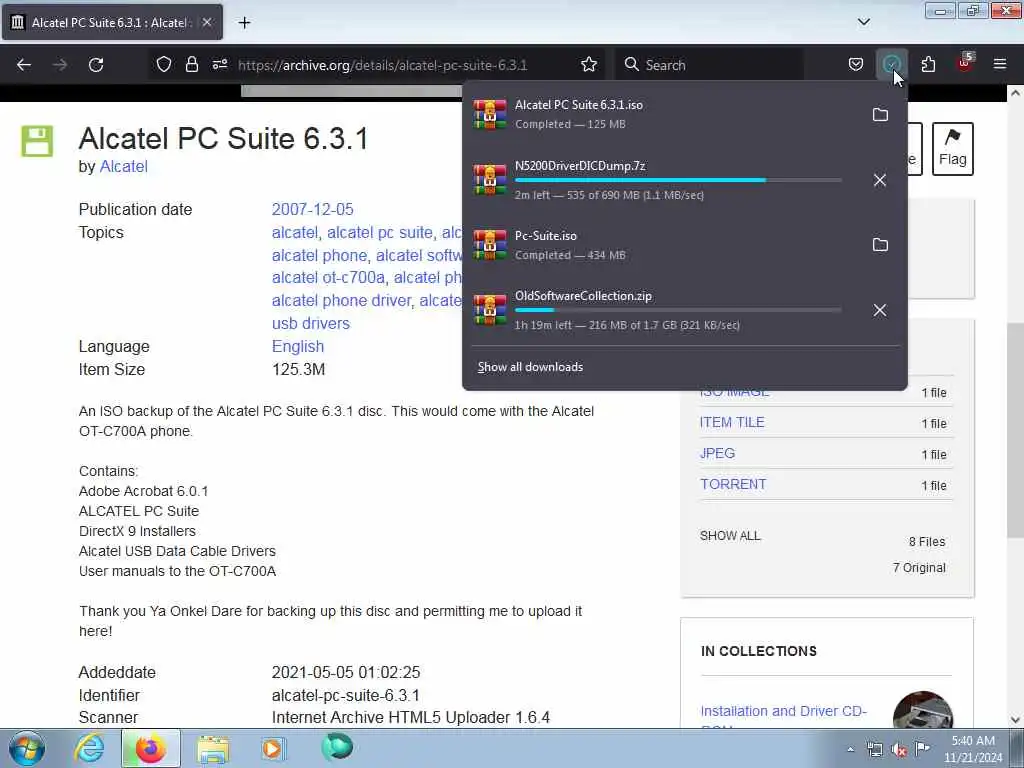Show Pc-Suite.iso in its folder
This screenshot has height=768, width=1024.
[880, 245]
